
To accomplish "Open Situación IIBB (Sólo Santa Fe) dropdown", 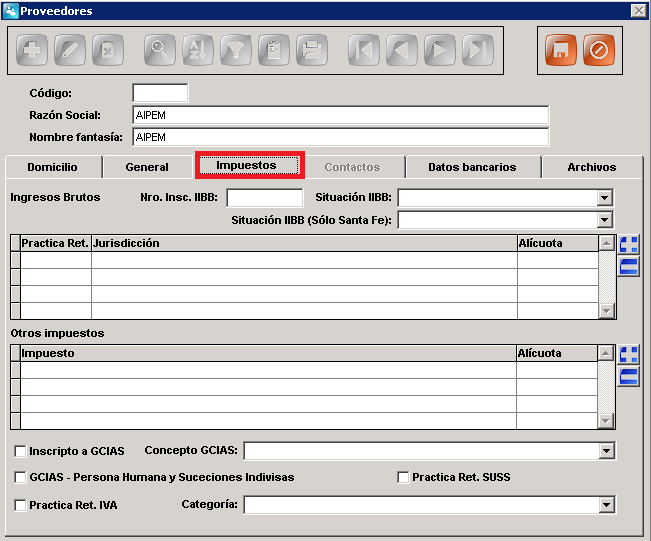I will coord(605,220).
